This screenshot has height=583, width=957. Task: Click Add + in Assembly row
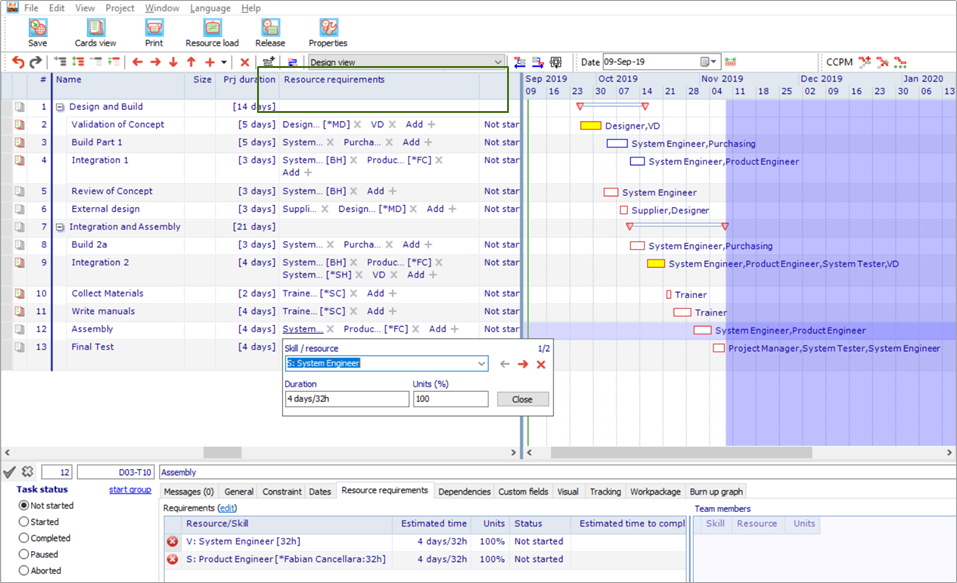click(444, 329)
